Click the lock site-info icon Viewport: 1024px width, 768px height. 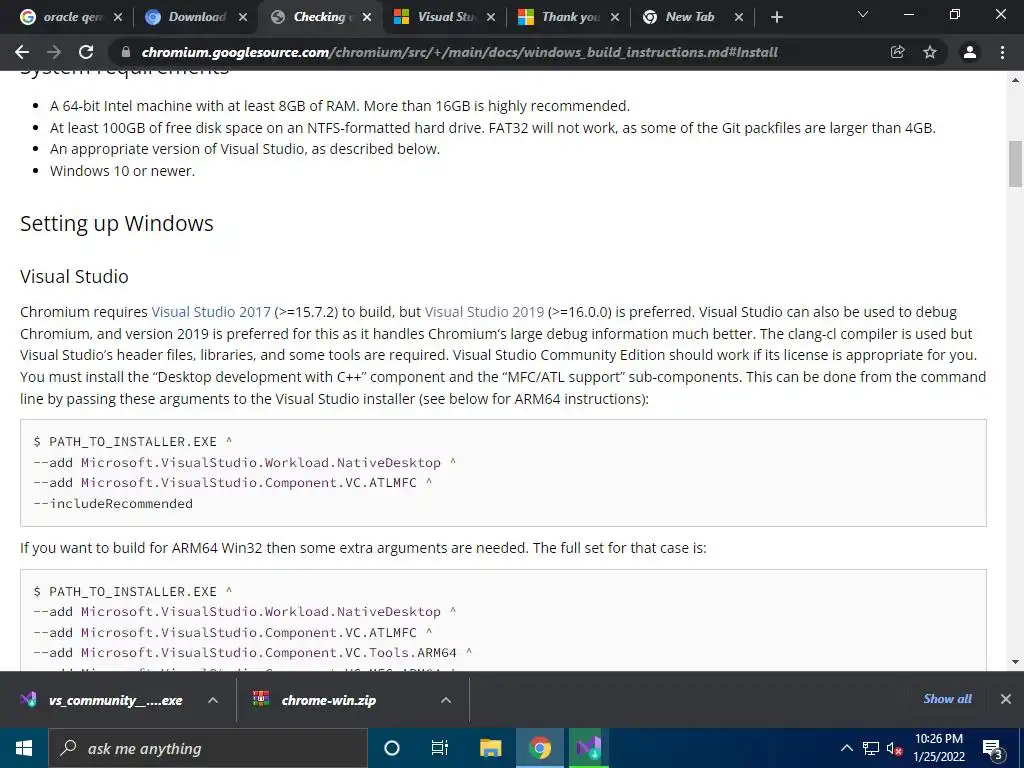(126, 52)
